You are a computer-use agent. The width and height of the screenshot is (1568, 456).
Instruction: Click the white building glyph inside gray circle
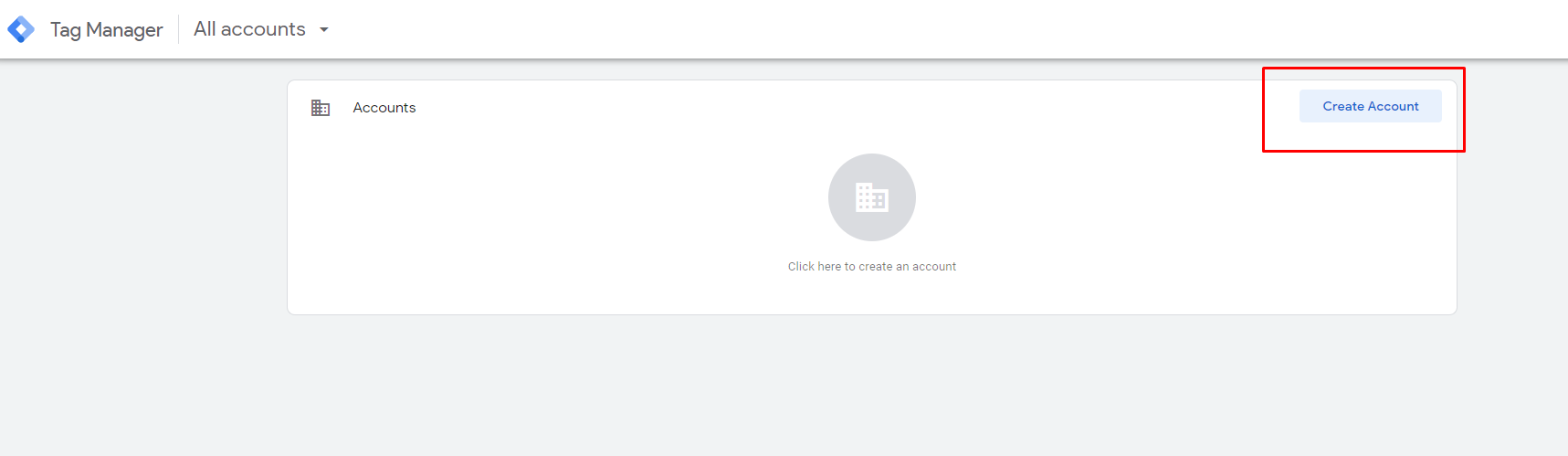click(x=872, y=197)
